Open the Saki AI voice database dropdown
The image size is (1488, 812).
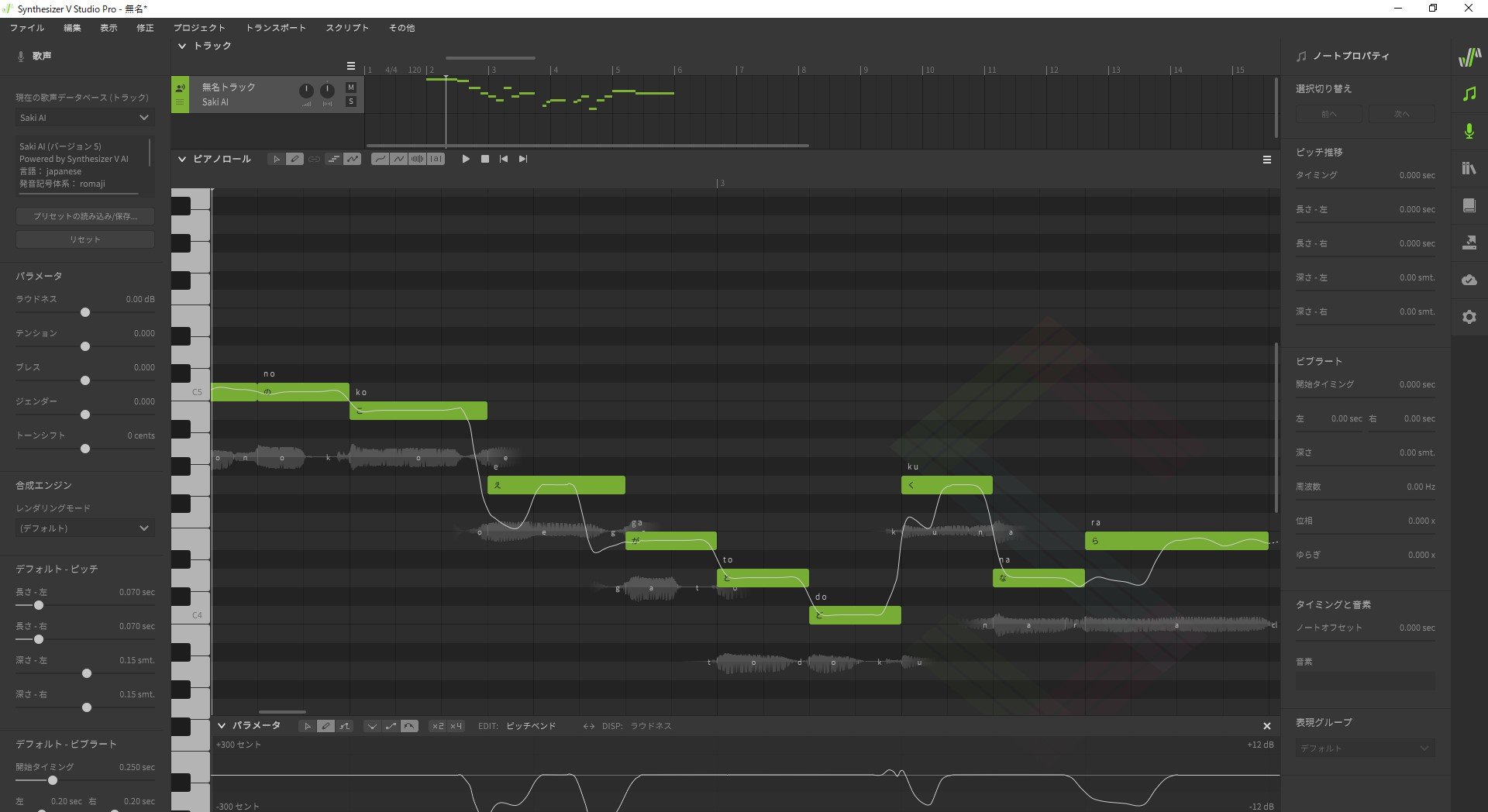[84, 118]
